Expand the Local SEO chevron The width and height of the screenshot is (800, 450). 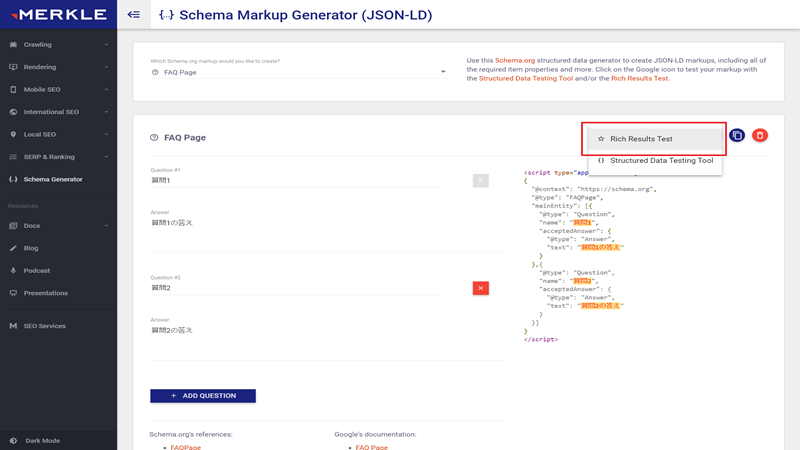point(106,134)
